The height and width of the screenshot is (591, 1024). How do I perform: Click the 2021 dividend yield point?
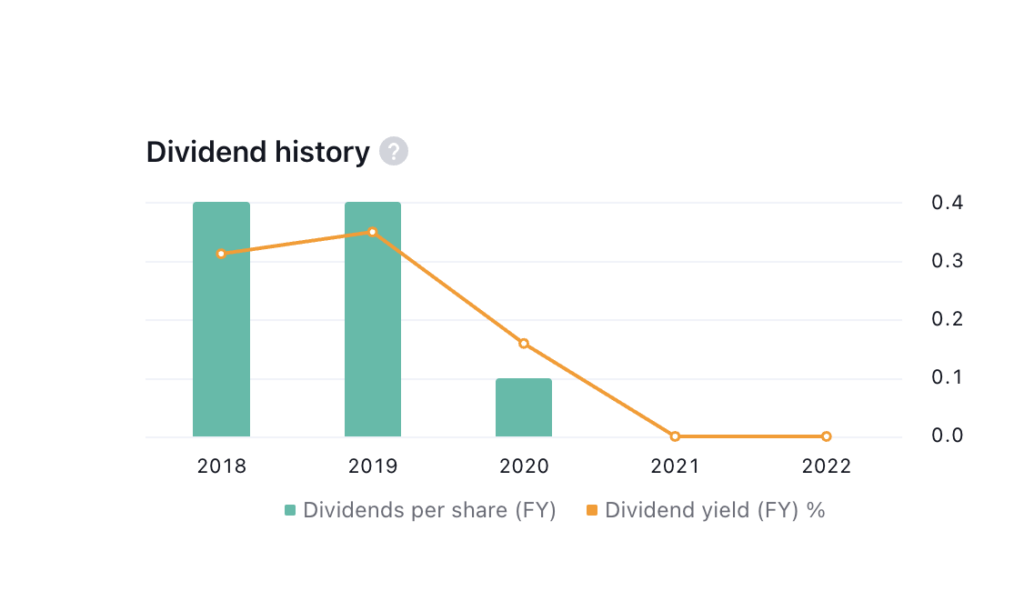[675, 436]
